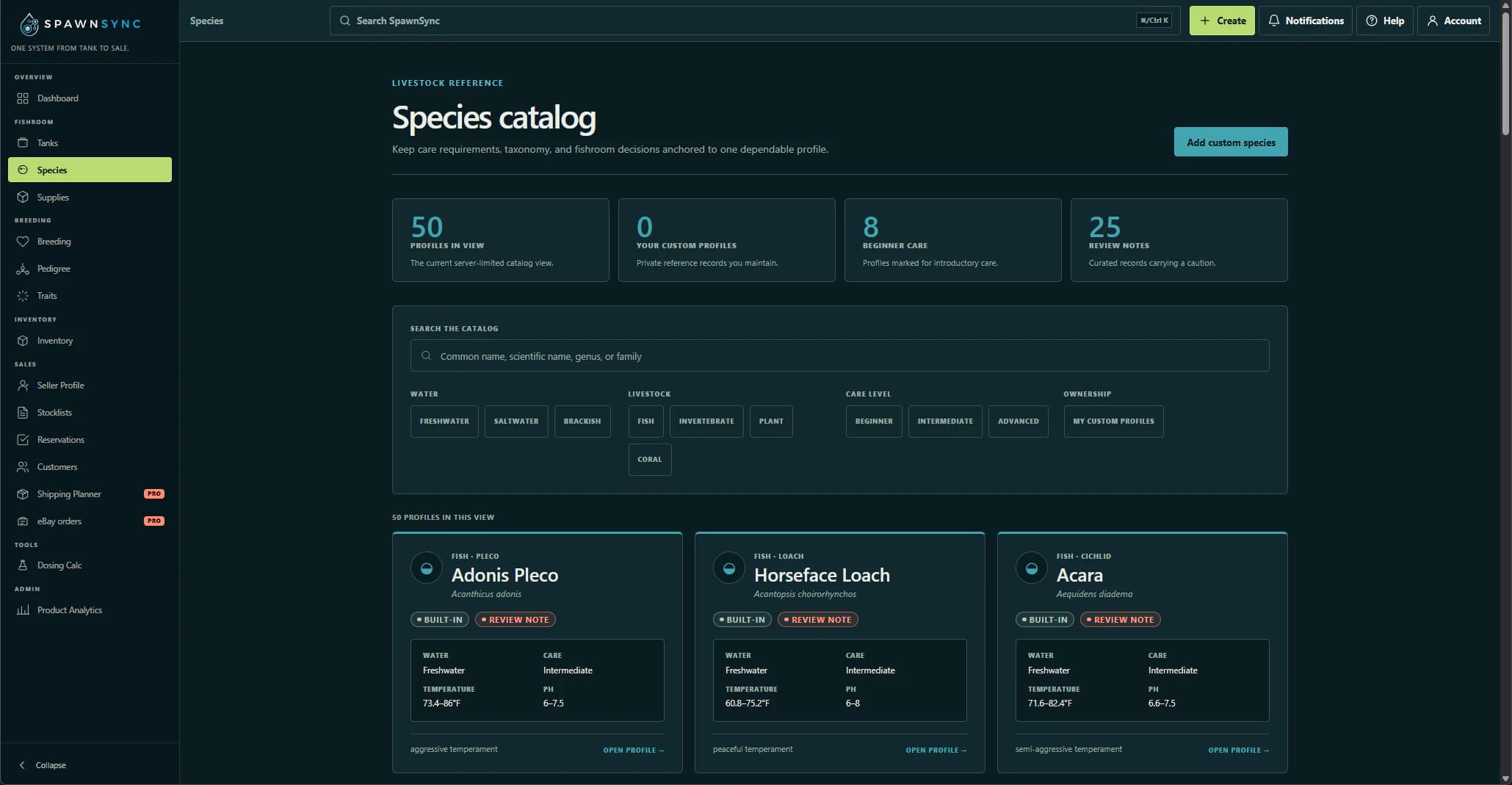The width and height of the screenshot is (1512, 785).
Task: Click the Stocklists document icon
Action: click(23, 413)
